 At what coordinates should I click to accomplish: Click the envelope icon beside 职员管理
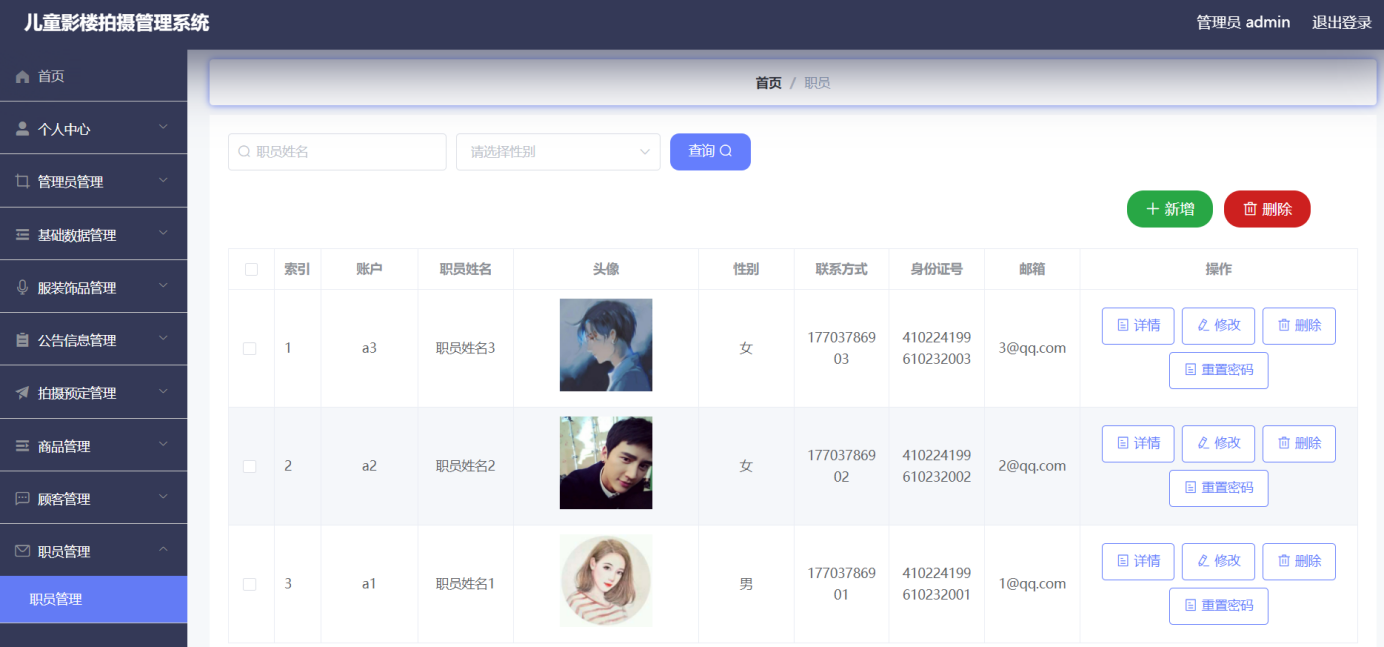[22, 551]
